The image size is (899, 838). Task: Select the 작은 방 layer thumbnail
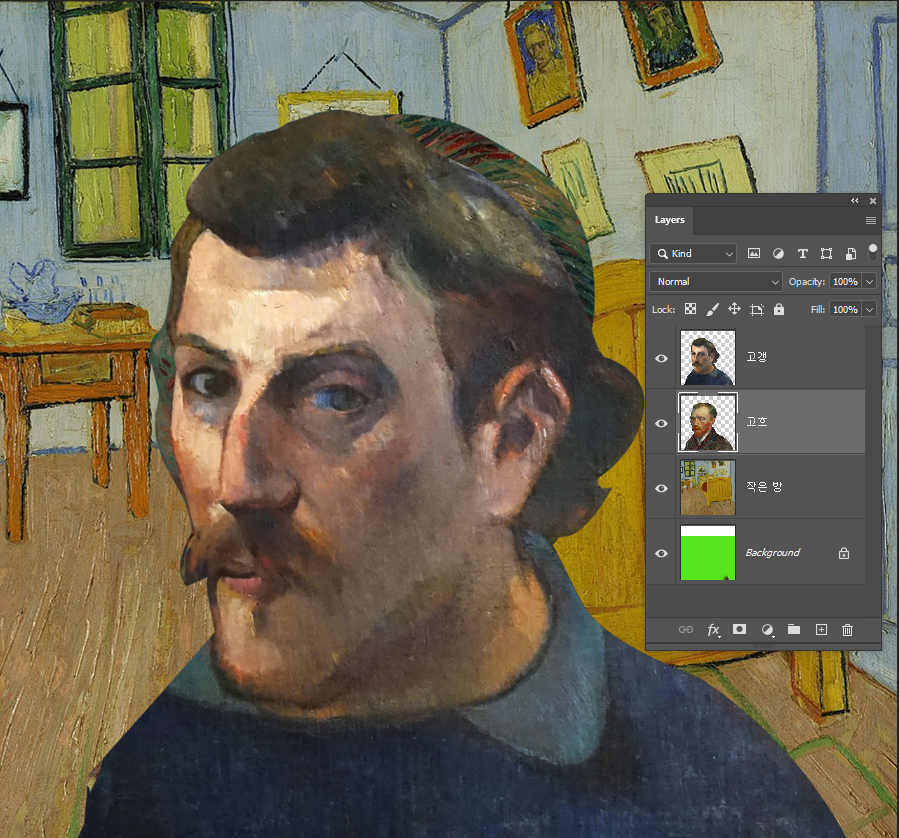pos(708,488)
